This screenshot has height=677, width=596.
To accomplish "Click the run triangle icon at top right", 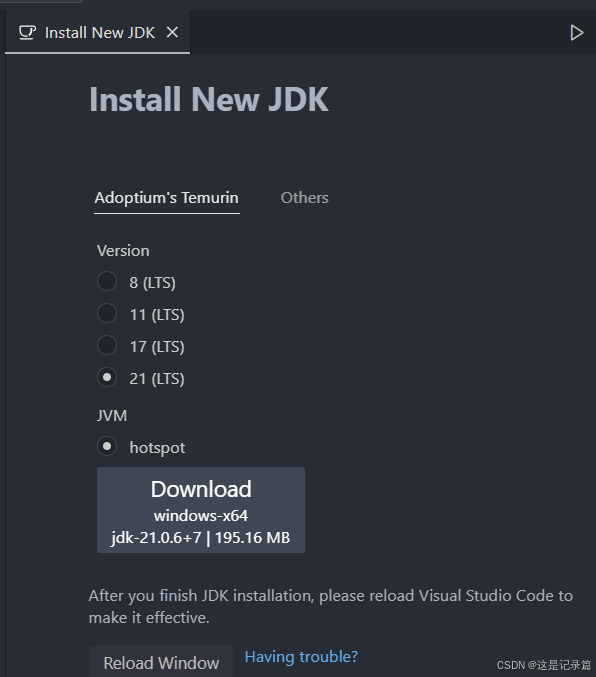I will 576,33.
